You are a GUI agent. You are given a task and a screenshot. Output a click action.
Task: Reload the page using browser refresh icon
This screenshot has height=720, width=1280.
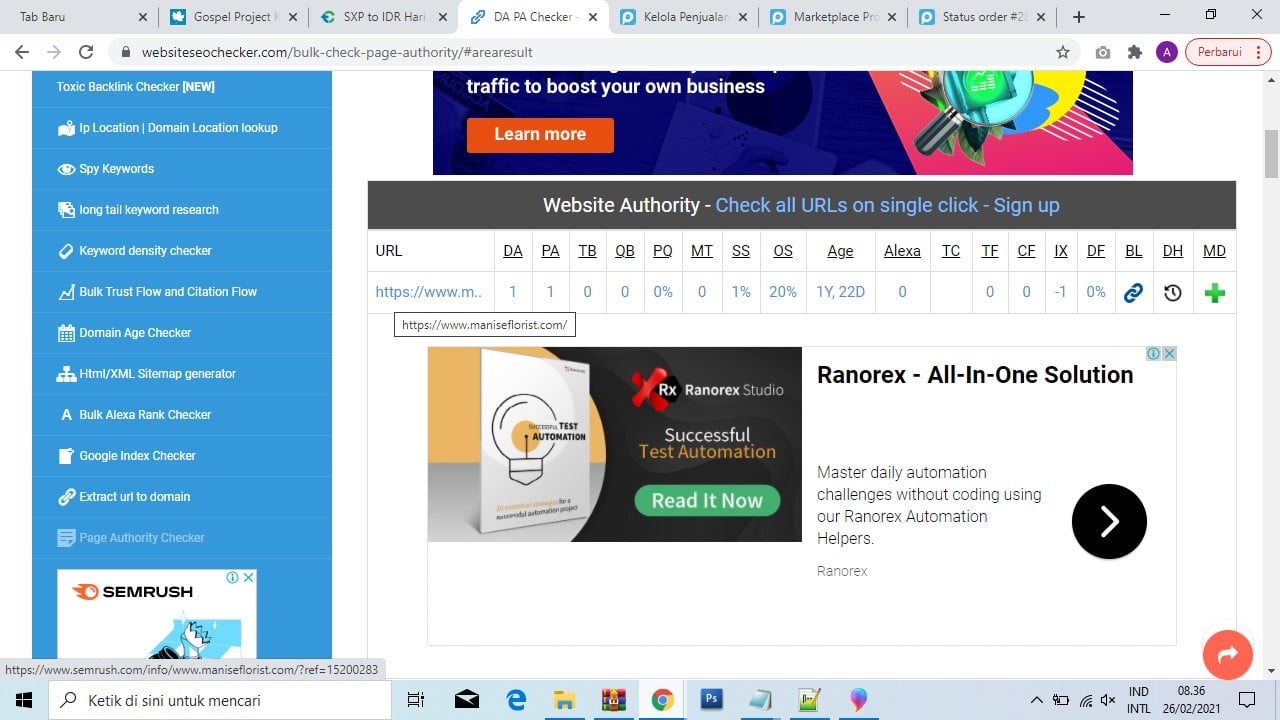pyautogui.click(x=86, y=53)
